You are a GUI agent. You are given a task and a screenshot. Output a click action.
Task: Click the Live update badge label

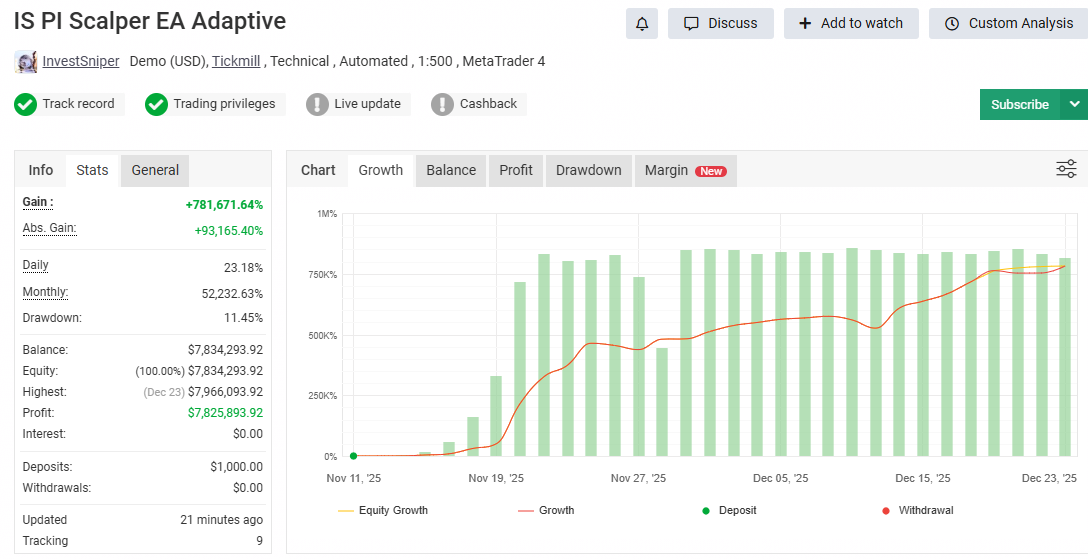(x=368, y=104)
